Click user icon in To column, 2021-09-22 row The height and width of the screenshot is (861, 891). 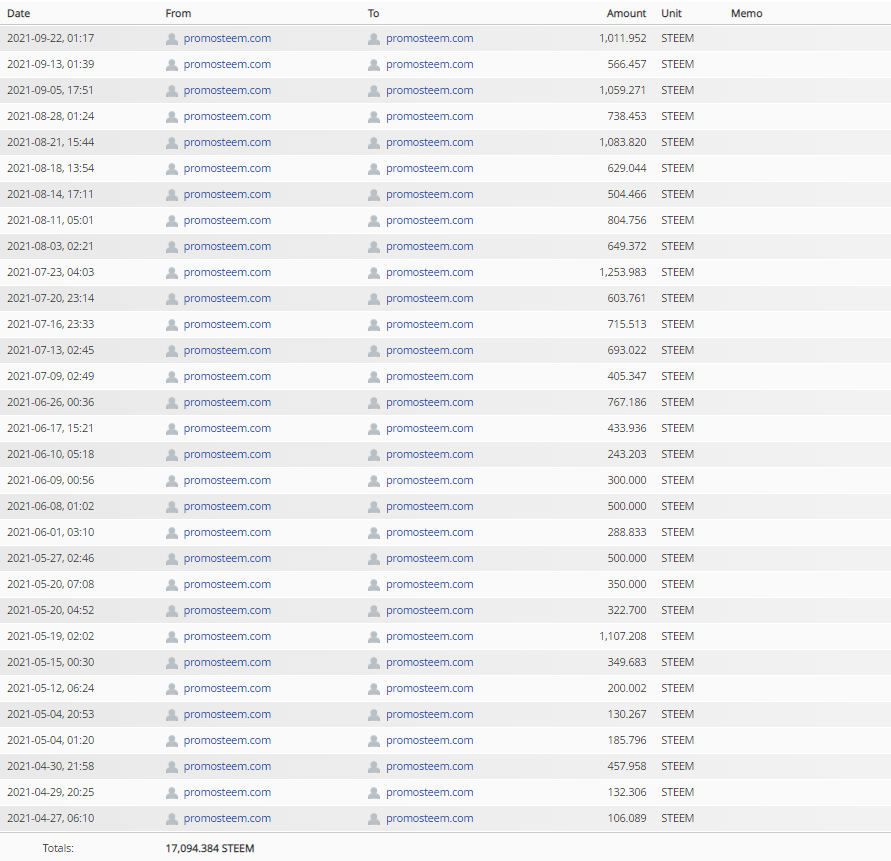[x=374, y=39]
